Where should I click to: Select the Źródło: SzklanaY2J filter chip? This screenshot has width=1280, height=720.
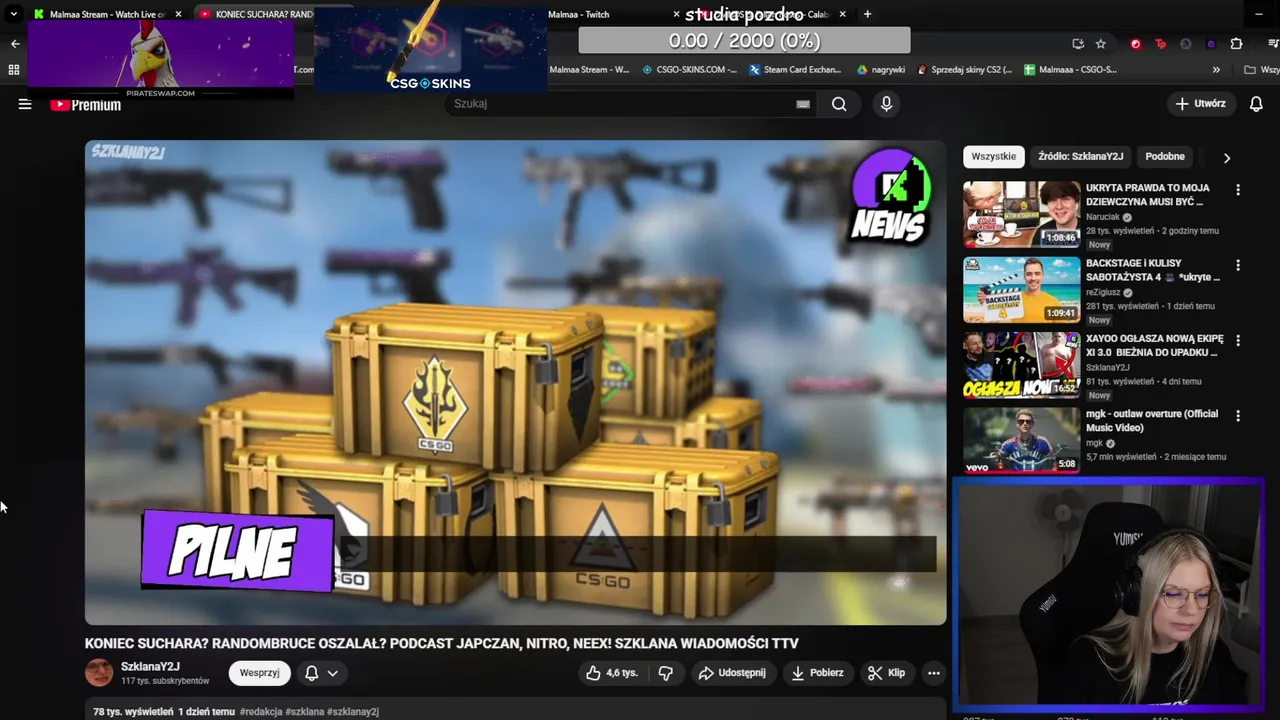1080,156
